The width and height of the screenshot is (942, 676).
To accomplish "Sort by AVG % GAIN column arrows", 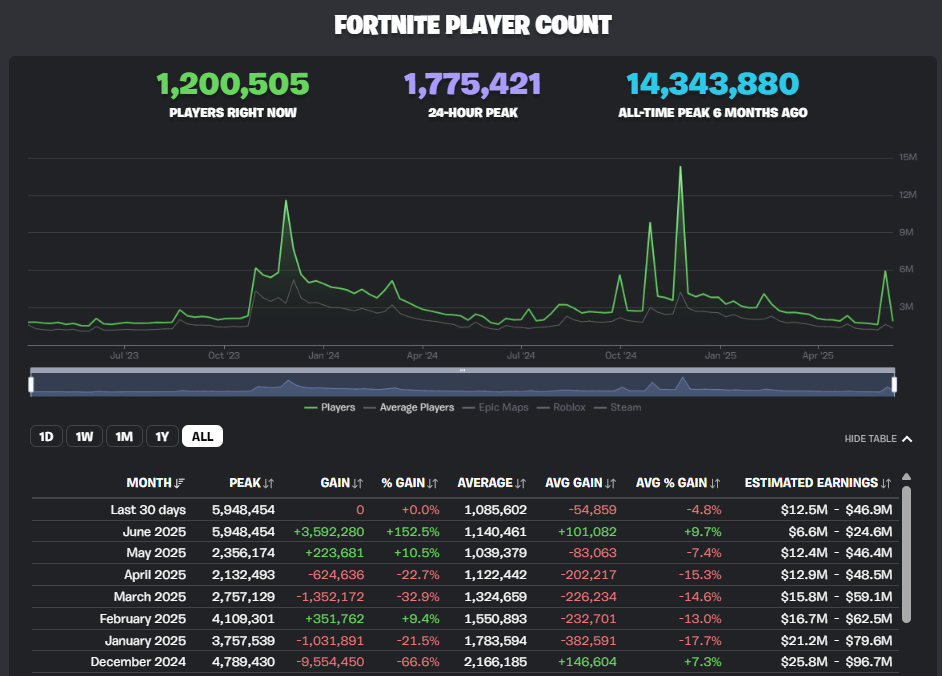I will [x=715, y=483].
